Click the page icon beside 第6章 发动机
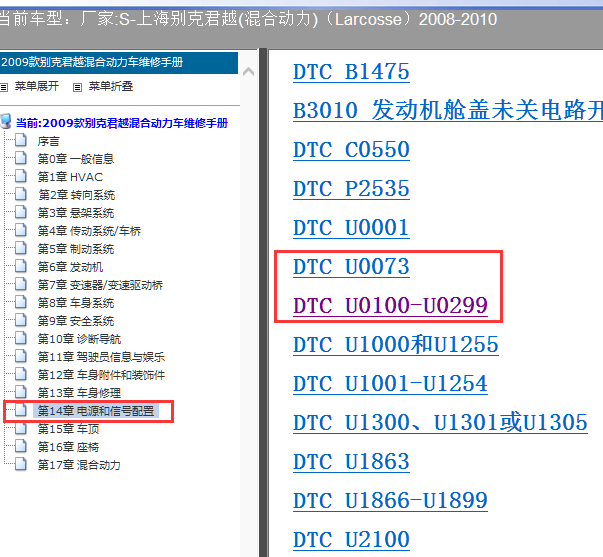603x557 pixels. [x=20, y=266]
